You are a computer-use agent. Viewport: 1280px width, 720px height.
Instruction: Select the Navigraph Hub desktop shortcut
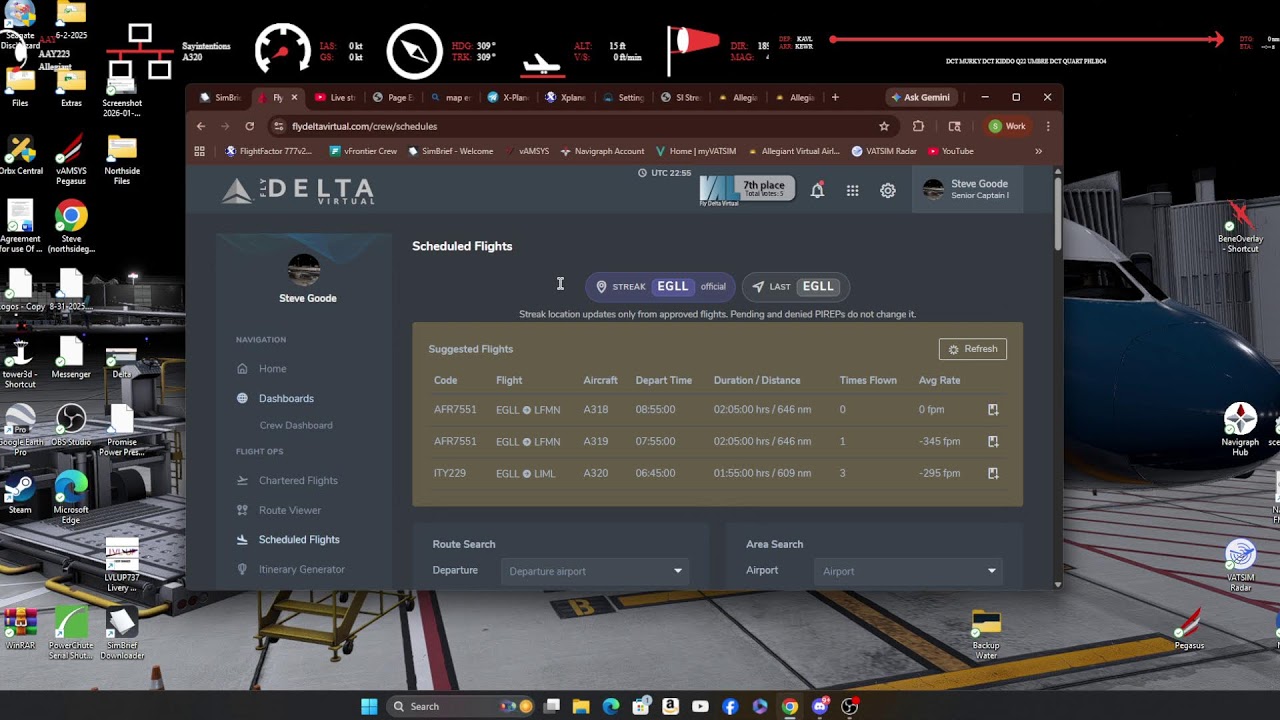point(1240,428)
